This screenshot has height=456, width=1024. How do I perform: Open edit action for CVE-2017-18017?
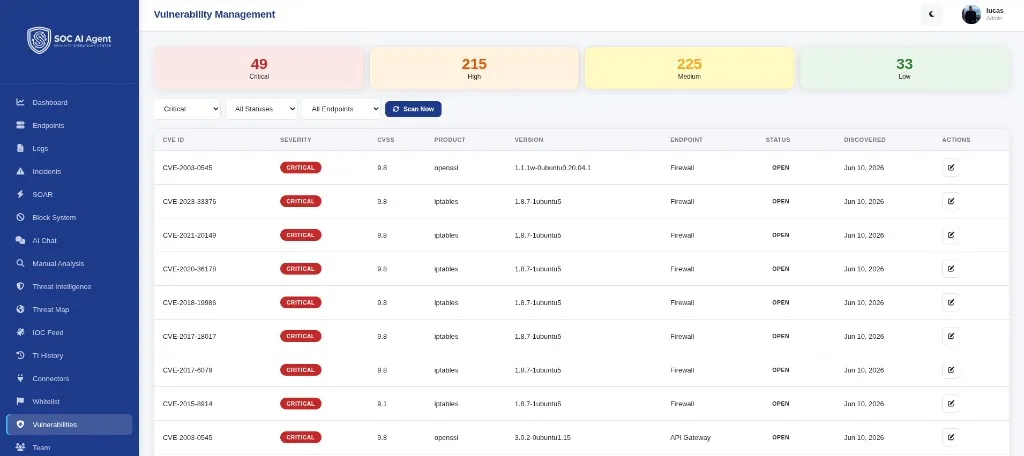pos(951,336)
